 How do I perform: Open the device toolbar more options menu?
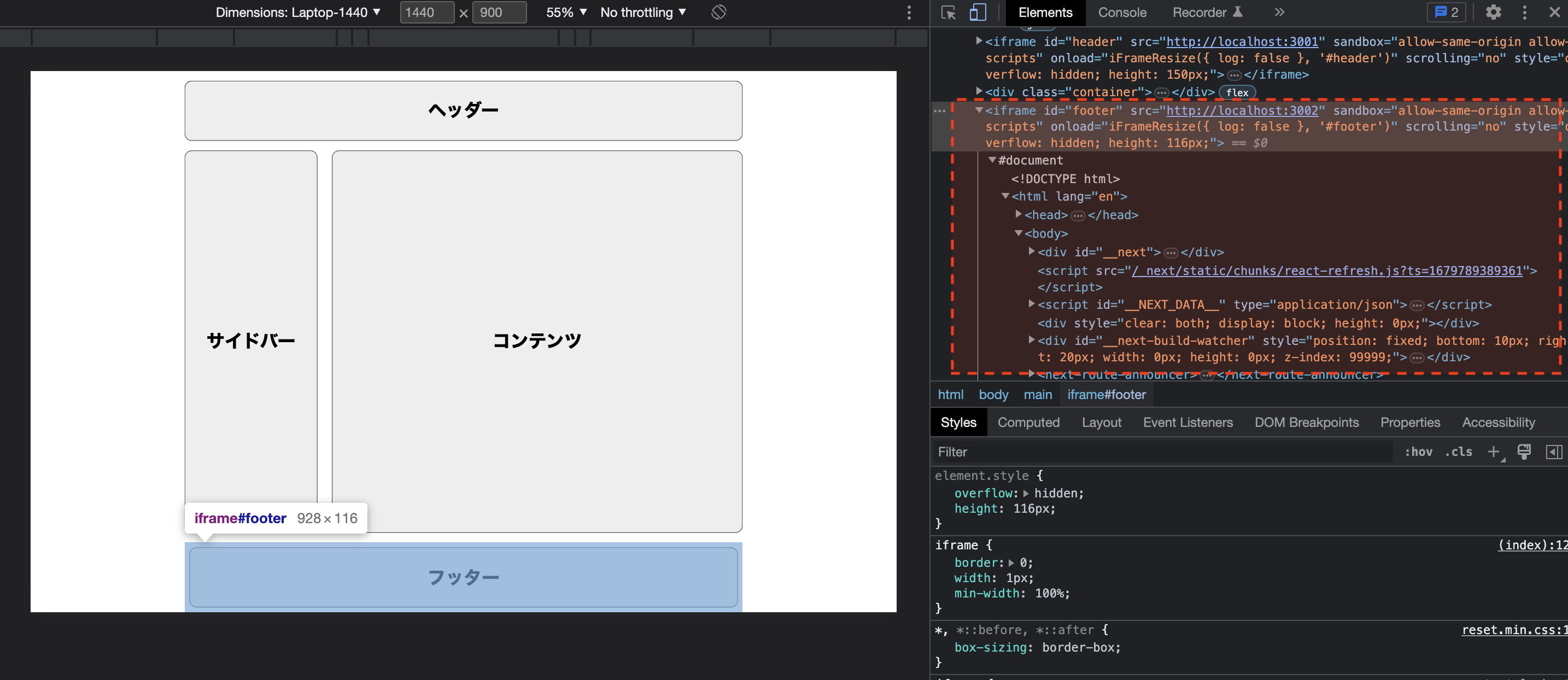coord(909,12)
